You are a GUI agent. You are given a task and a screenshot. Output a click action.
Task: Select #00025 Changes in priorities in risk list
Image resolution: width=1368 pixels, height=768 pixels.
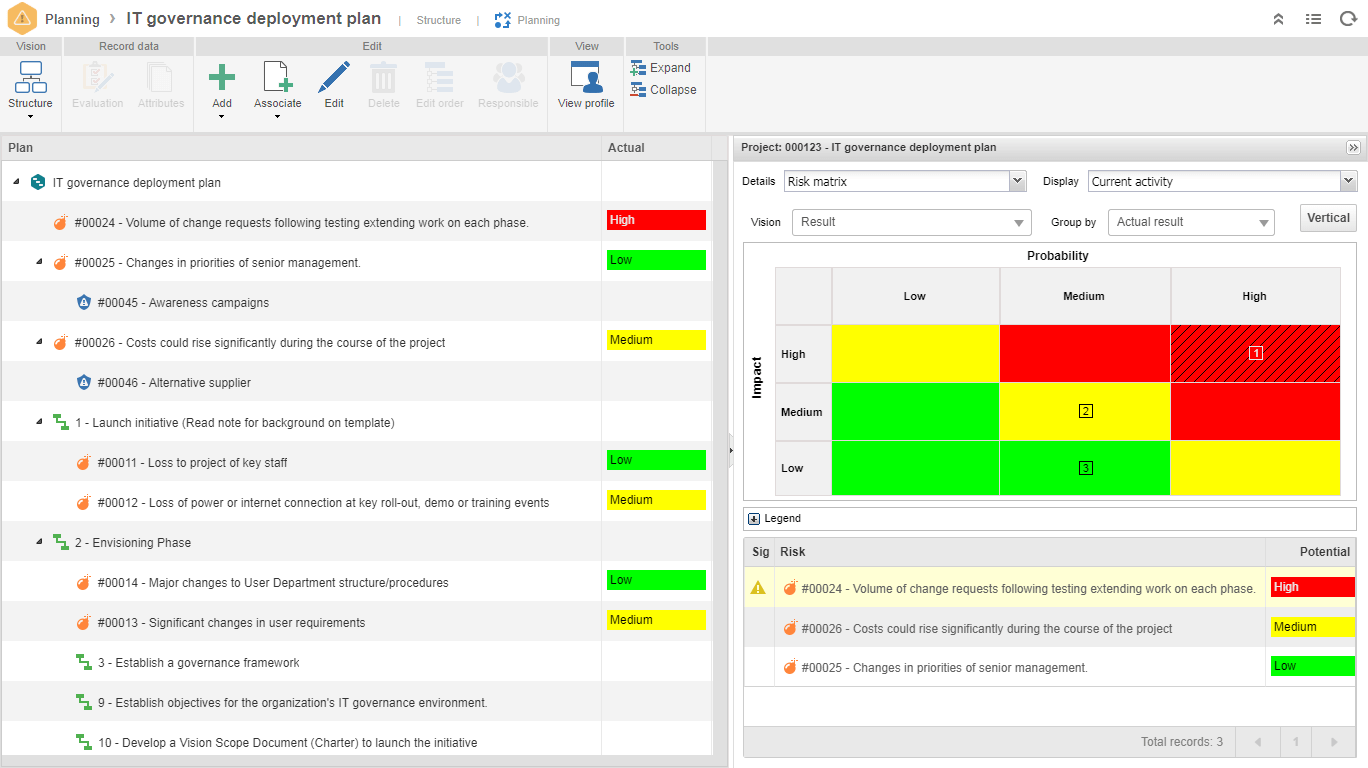pos(1050,667)
